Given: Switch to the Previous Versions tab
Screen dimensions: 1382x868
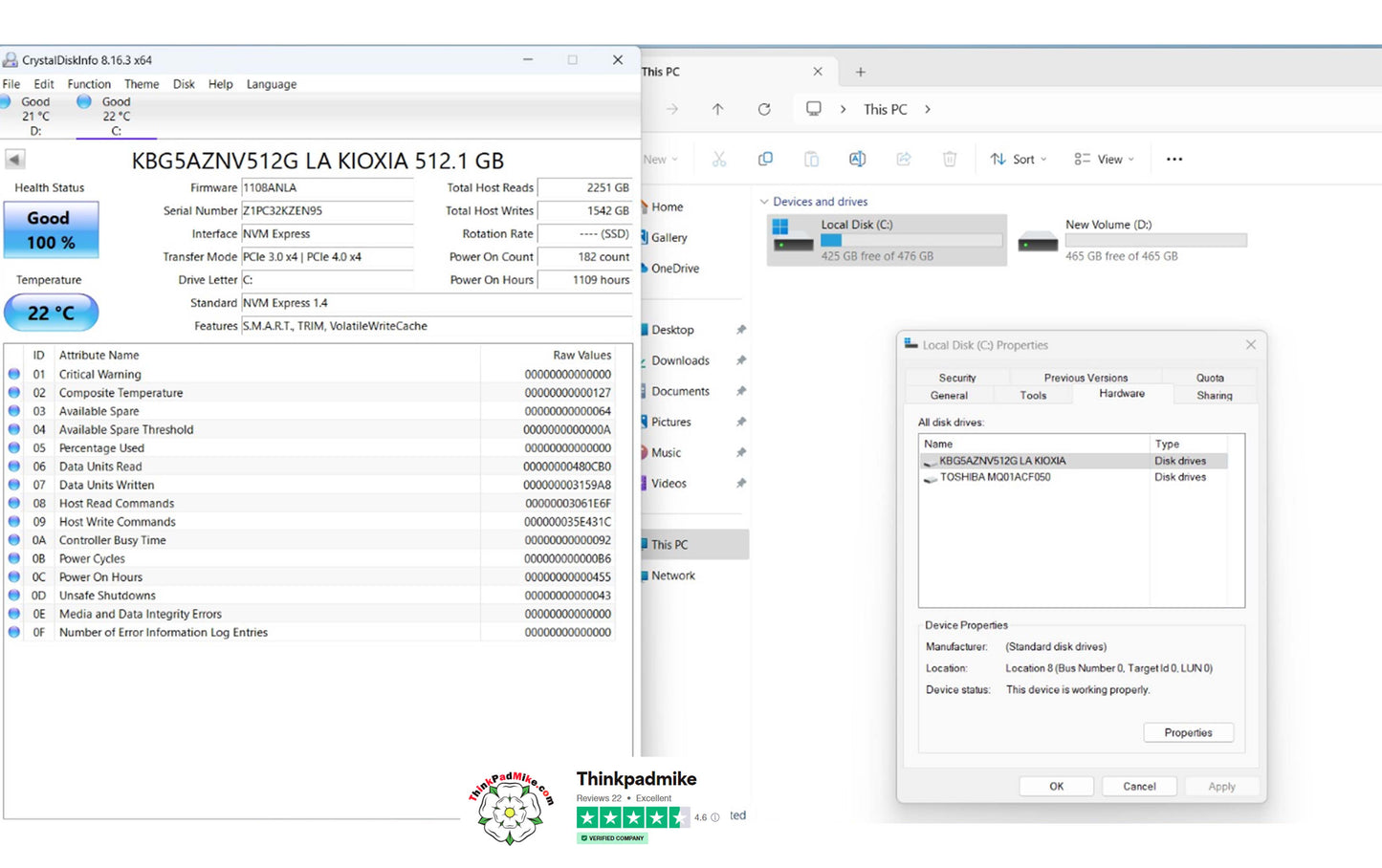Looking at the screenshot, I should (1086, 378).
